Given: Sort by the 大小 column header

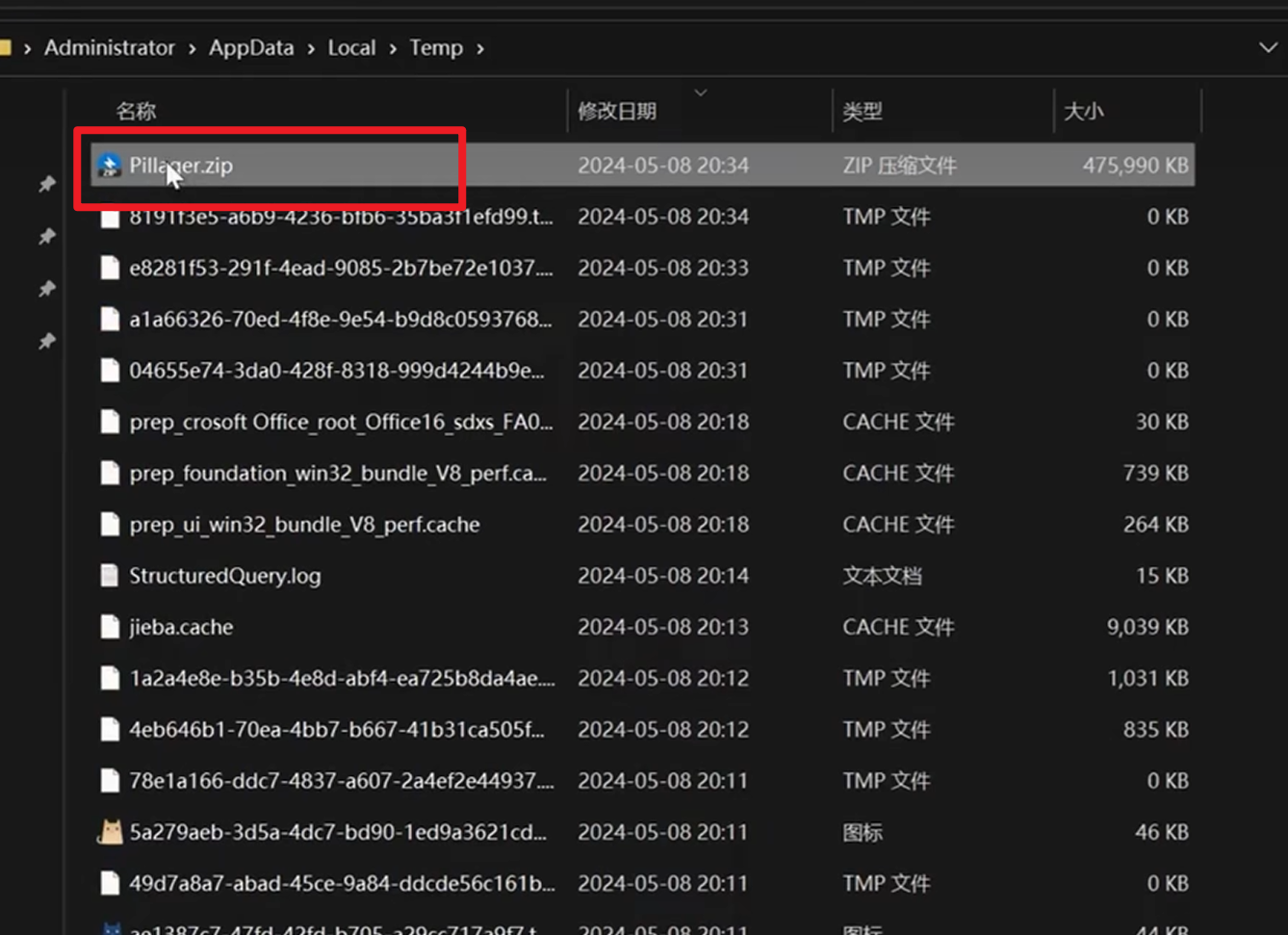Looking at the screenshot, I should [x=1083, y=111].
